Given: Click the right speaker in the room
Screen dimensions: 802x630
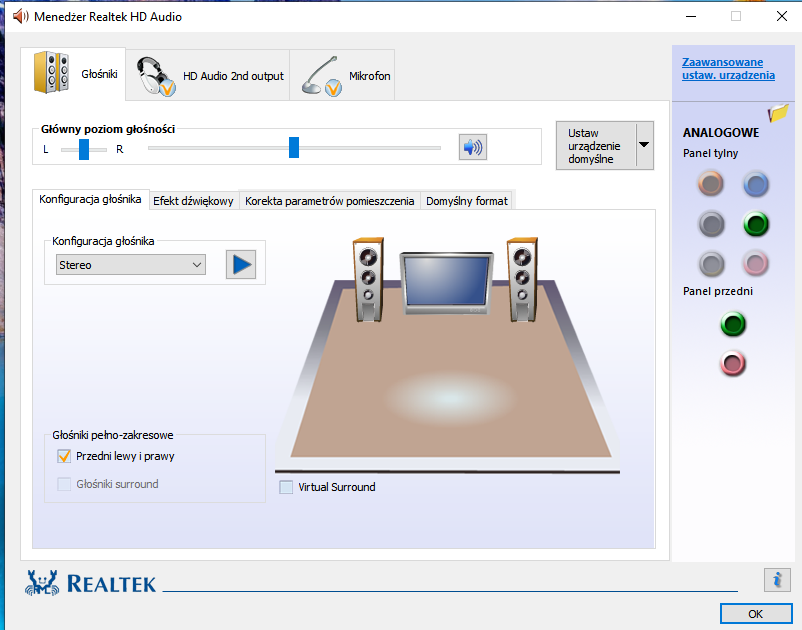Looking at the screenshot, I should (522, 280).
